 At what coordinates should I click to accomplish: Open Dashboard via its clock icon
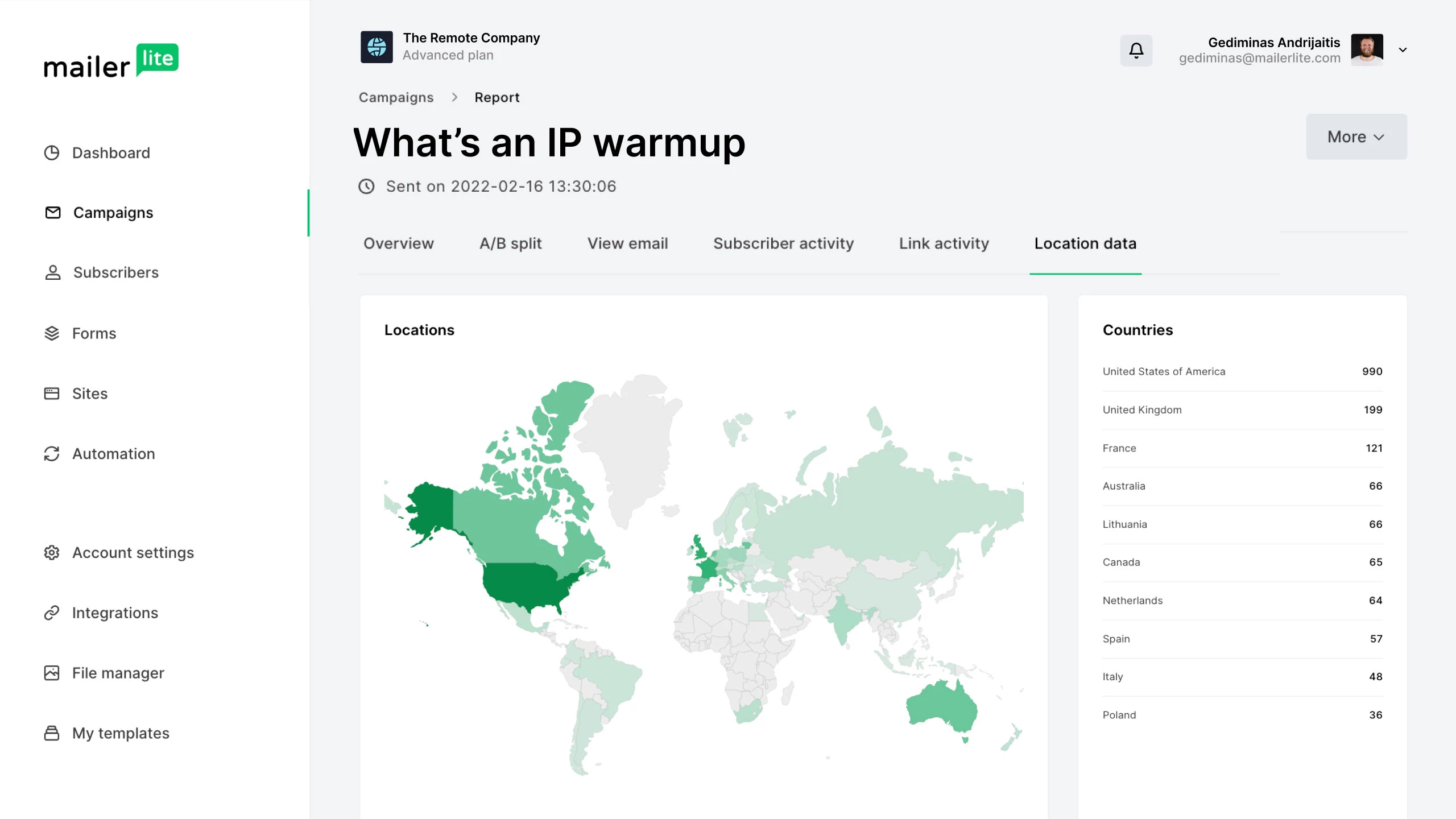pyautogui.click(x=52, y=153)
